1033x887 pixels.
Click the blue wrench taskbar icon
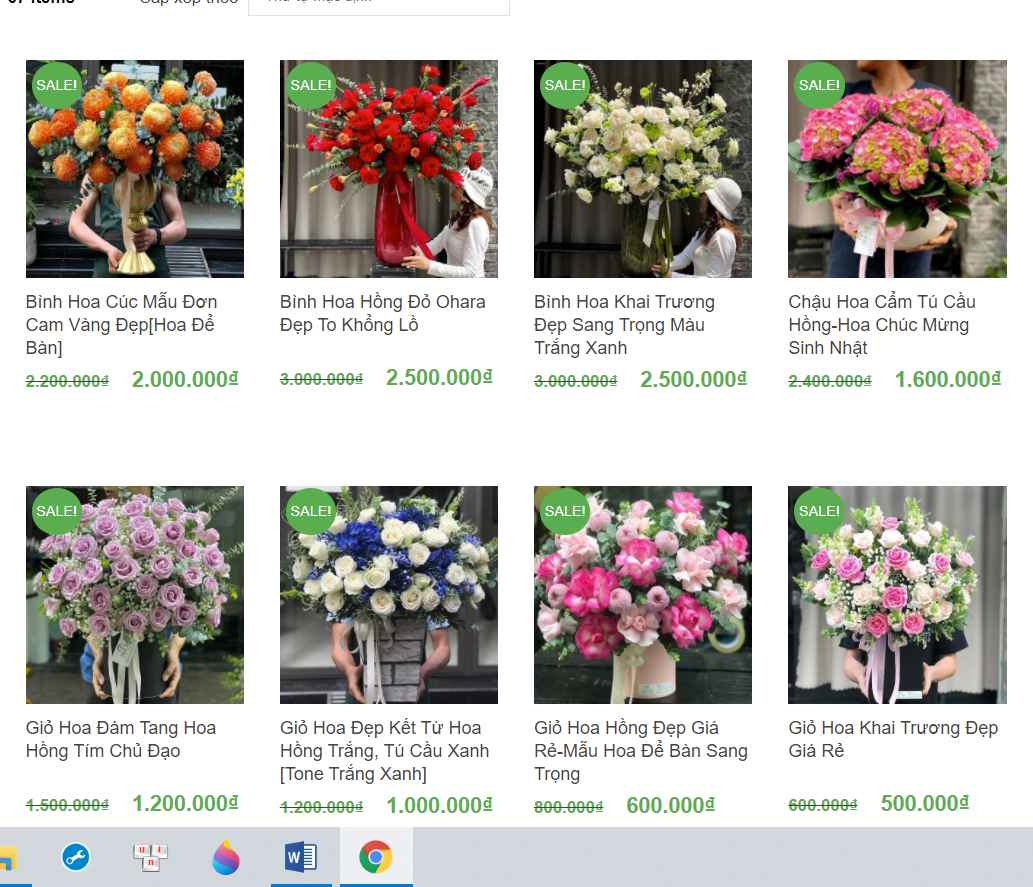click(75, 857)
